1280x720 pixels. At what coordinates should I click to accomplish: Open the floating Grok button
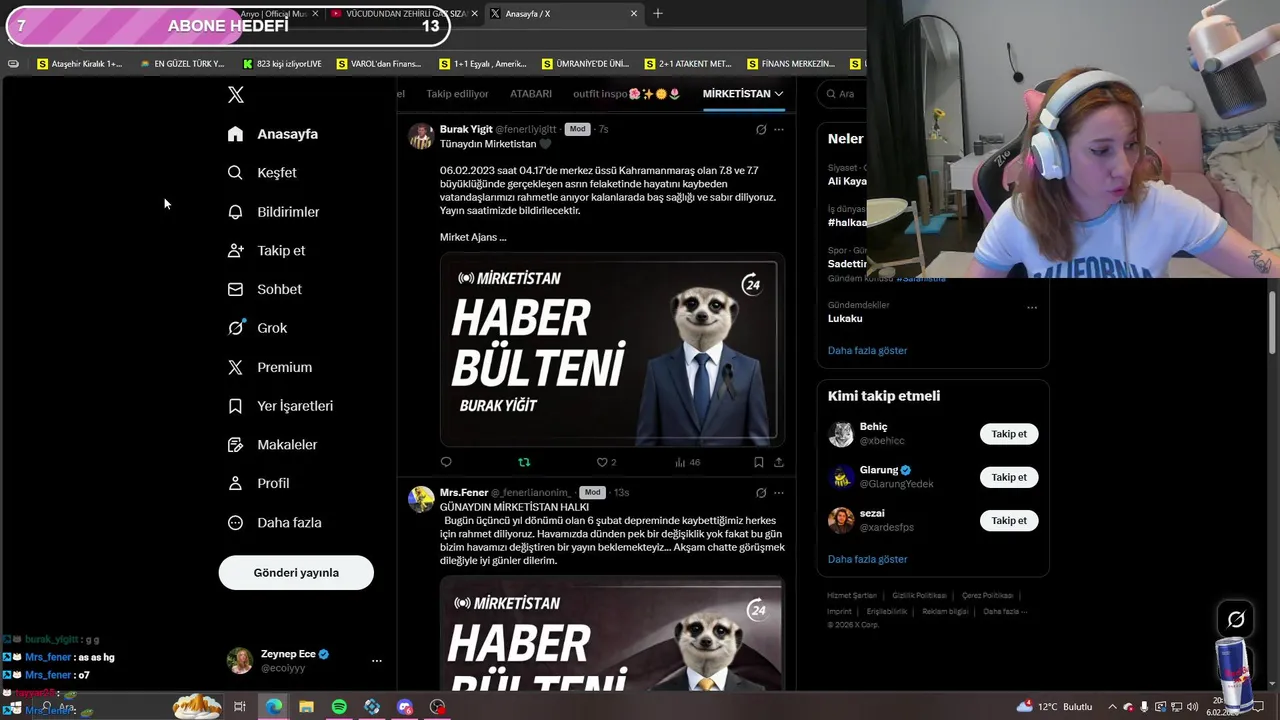[1236, 620]
